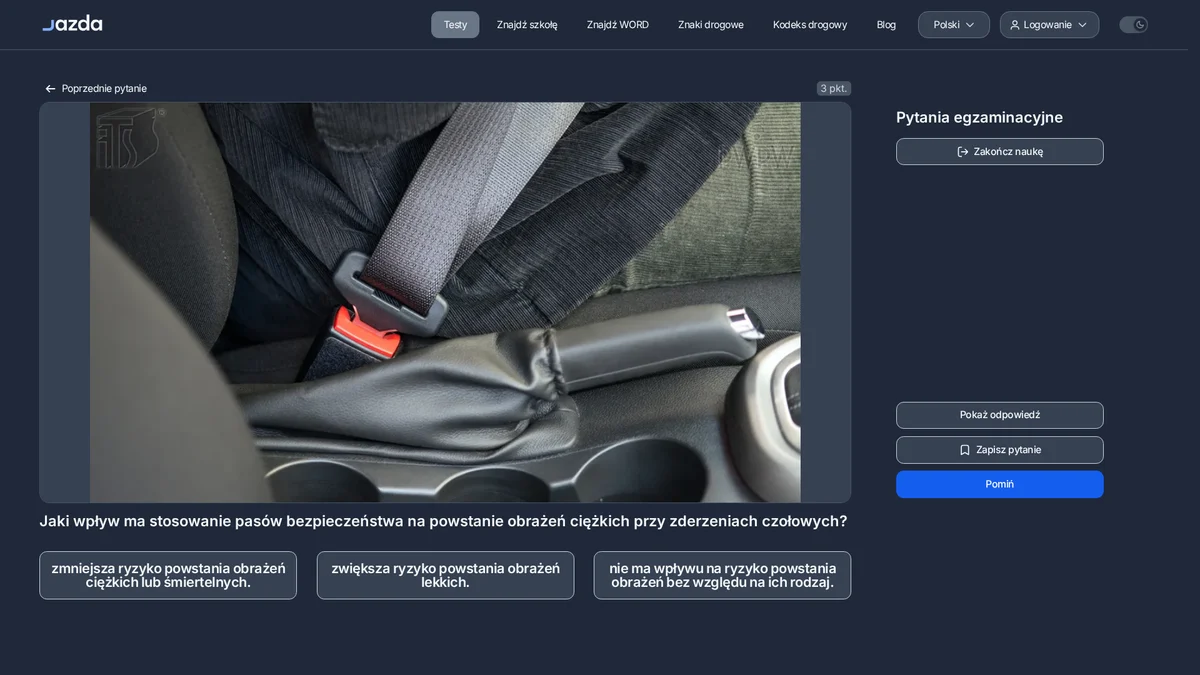Image resolution: width=1200 pixels, height=675 pixels.
Task: Click the '3 pkt.' points badge
Action: tap(834, 89)
